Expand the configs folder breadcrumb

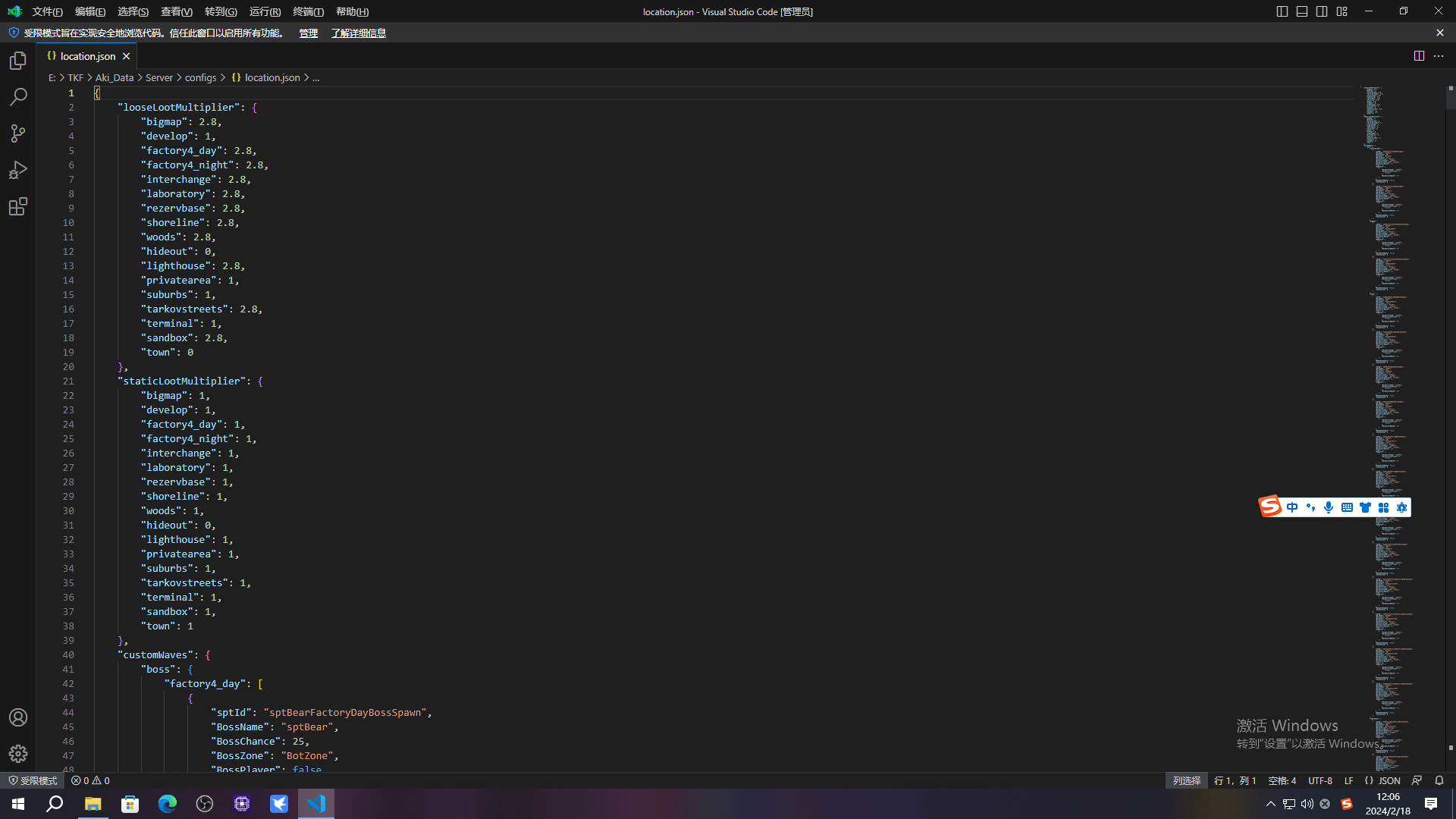point(200,77)
